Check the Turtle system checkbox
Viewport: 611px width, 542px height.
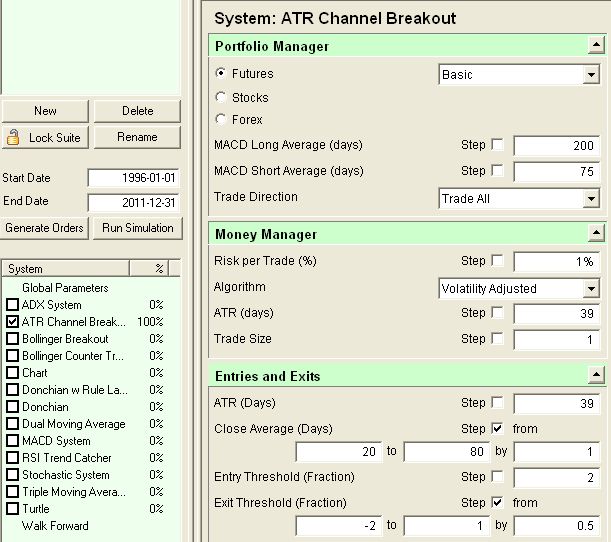click(x=12, y=508)
